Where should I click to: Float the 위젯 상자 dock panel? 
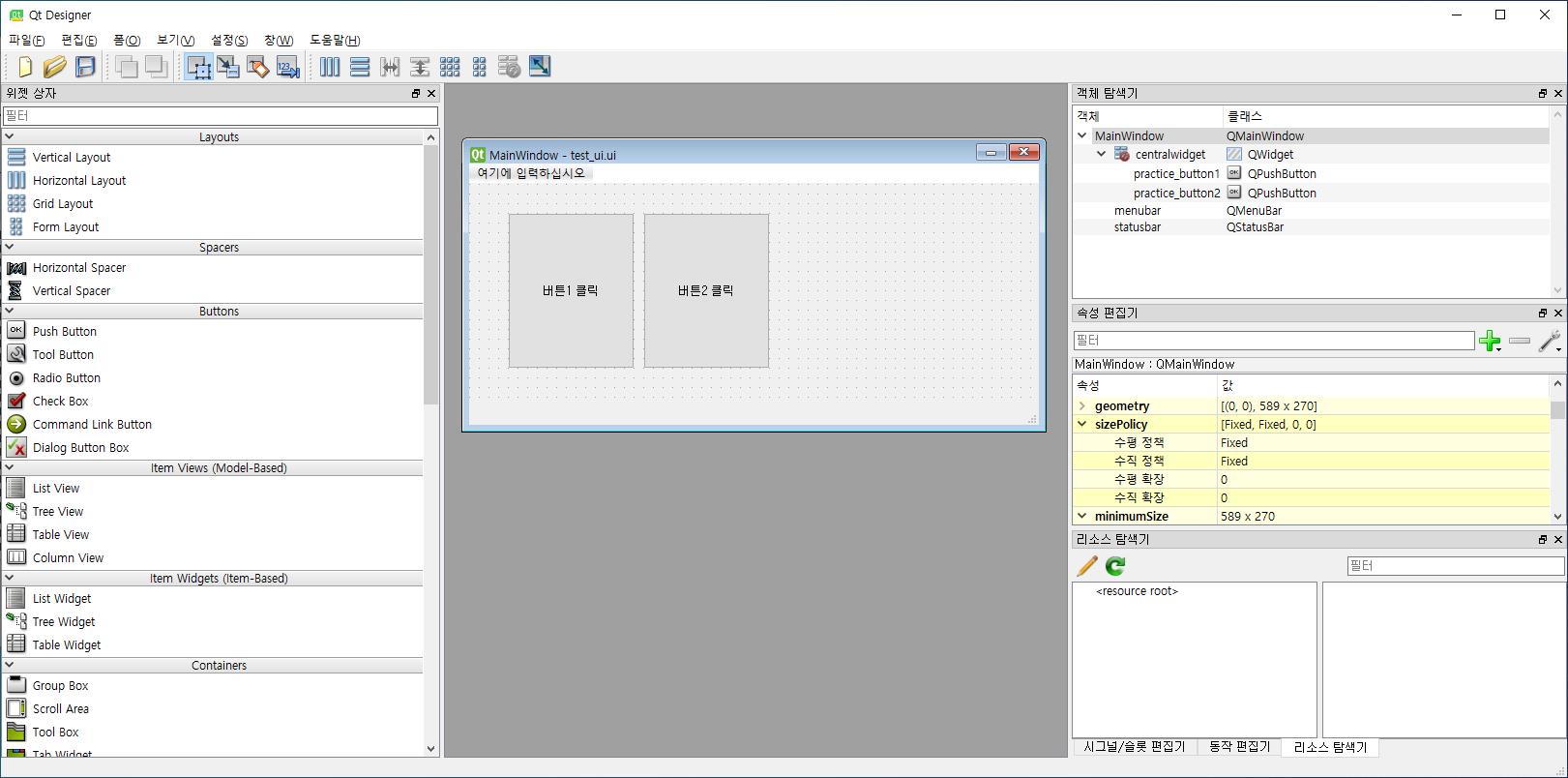coord(416,94)
